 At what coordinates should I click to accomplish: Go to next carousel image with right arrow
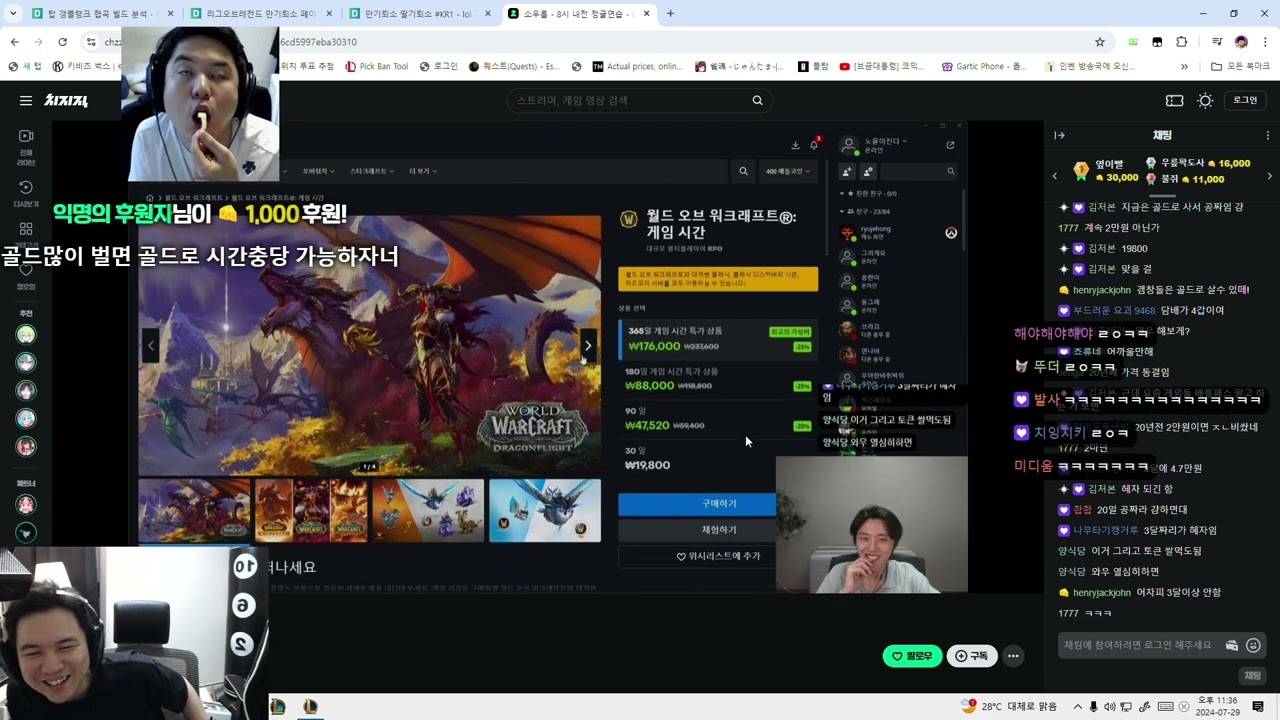[x=588, y=345]
